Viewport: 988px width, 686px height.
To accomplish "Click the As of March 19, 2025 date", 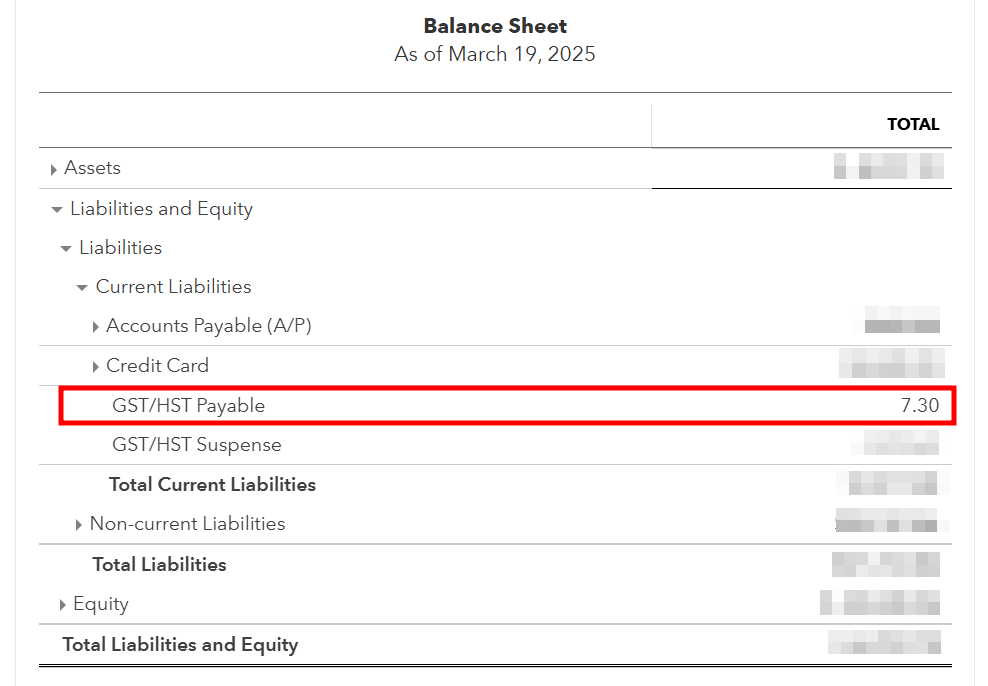I will [x=495, y=54].
